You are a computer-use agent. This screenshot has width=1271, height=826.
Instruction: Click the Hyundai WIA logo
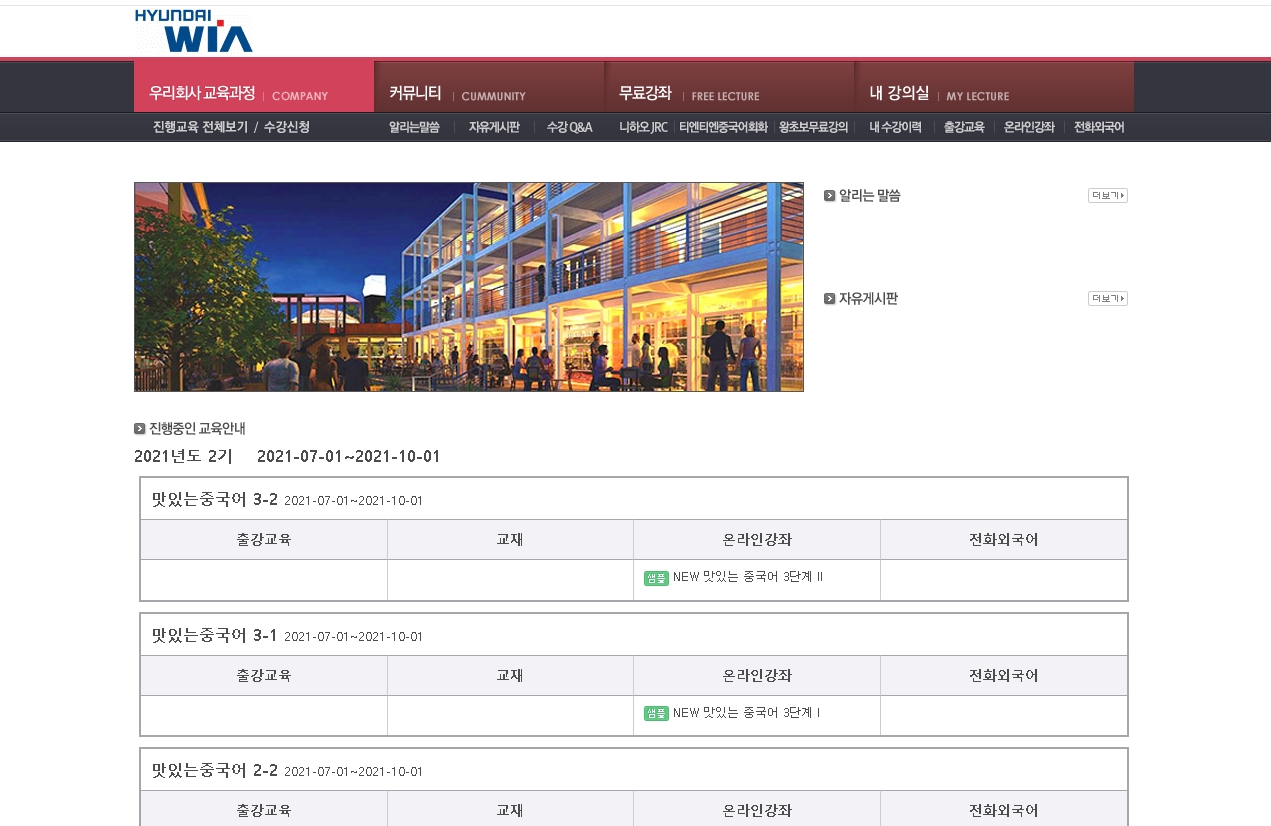tap(194, 30)
